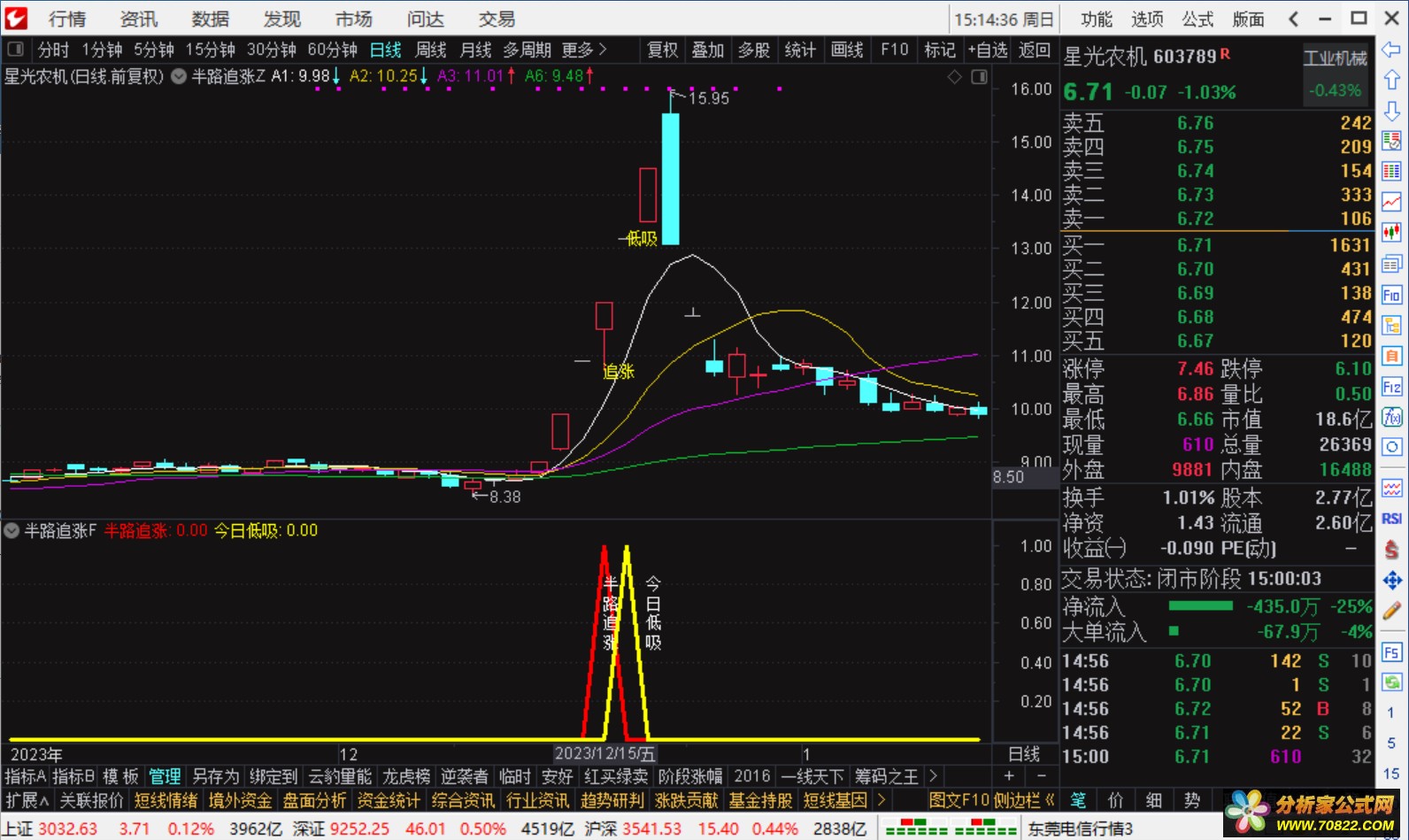Expand more tabs after 短线基因

(881, 800)
